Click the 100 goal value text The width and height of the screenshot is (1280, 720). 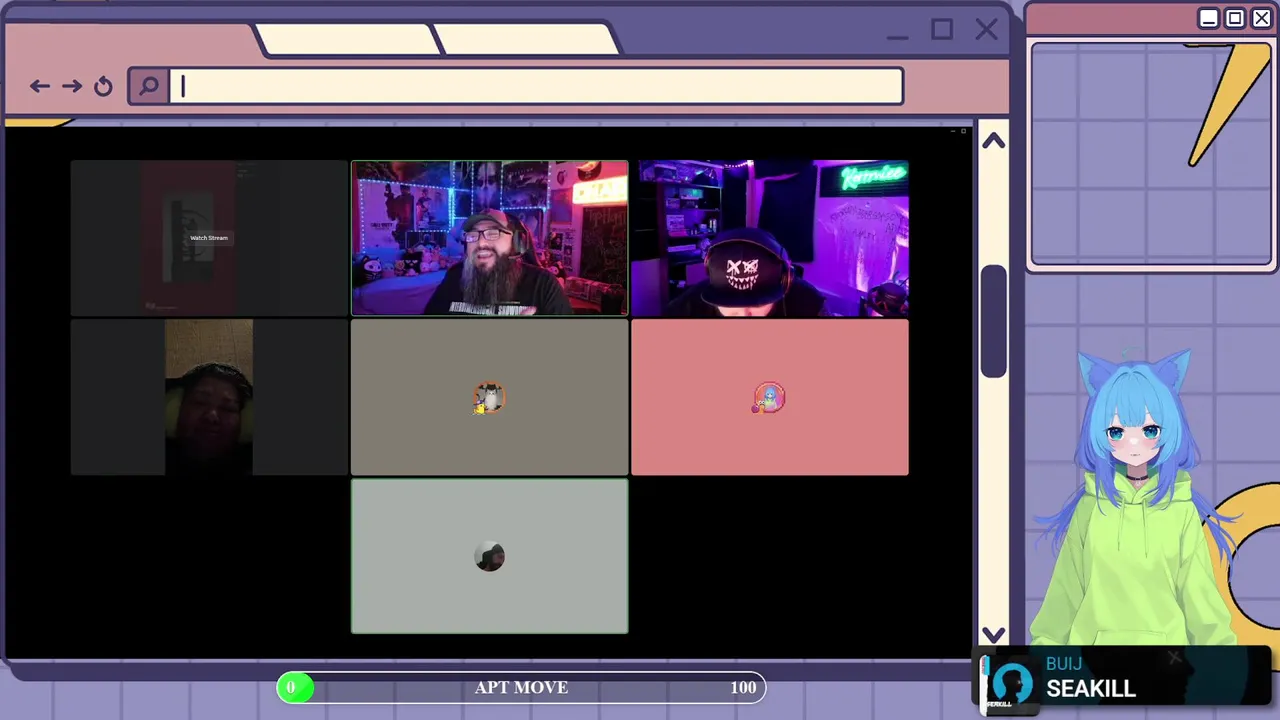click(x=743, y=687)
